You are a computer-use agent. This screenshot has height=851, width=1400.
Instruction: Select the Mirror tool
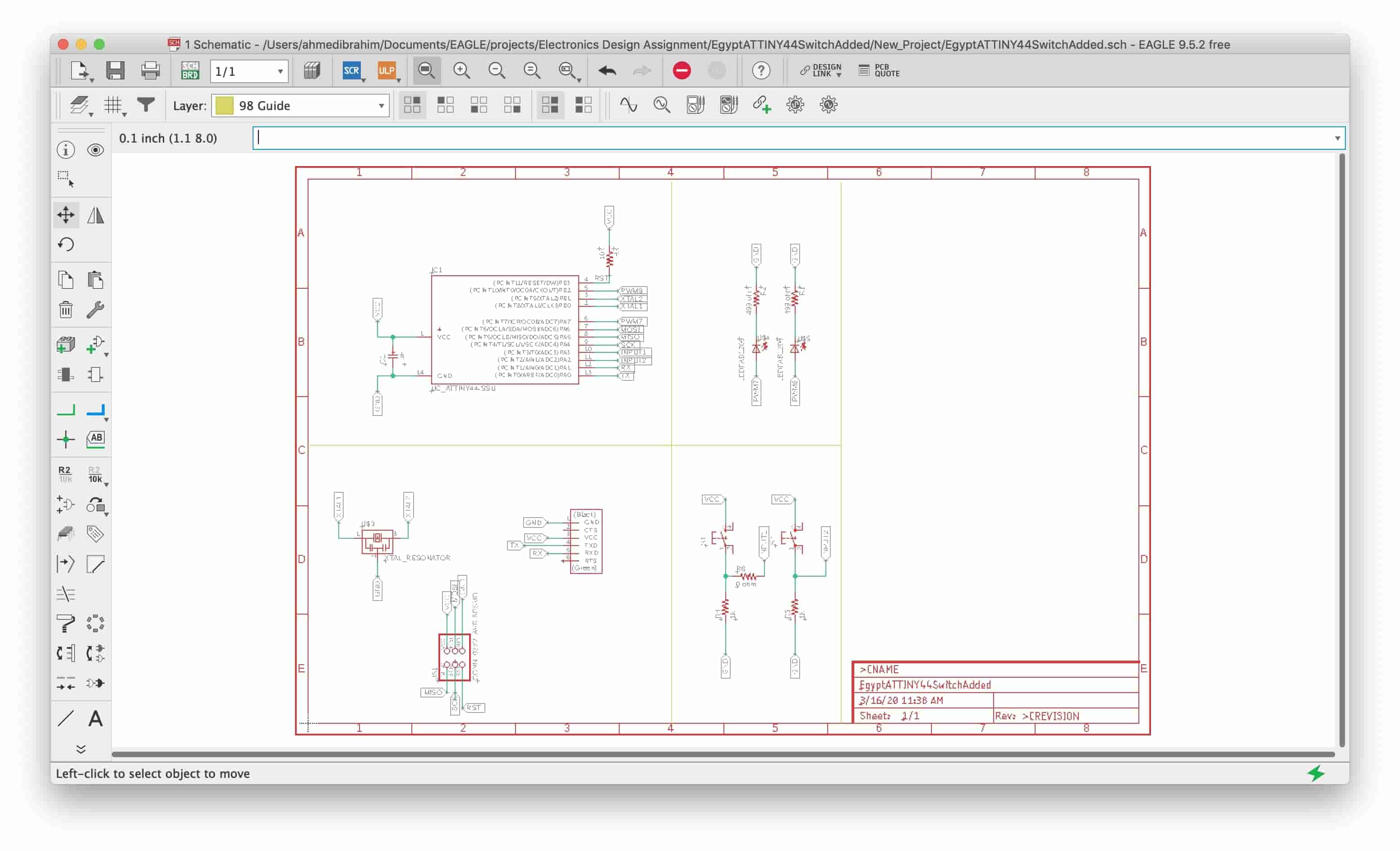96,215
